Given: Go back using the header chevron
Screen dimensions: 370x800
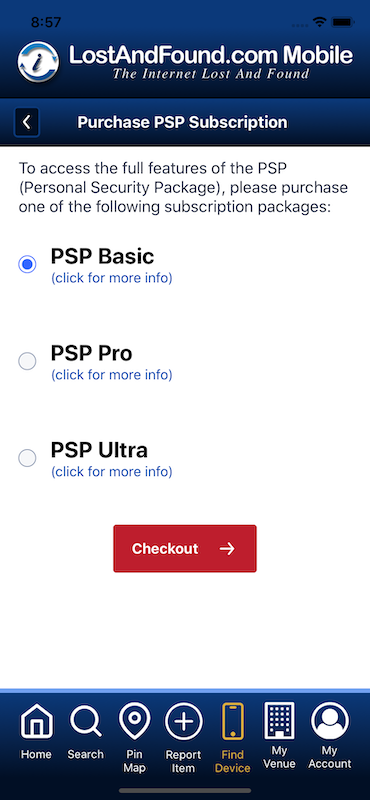Looking at the screenshot, I should point(27,122).
